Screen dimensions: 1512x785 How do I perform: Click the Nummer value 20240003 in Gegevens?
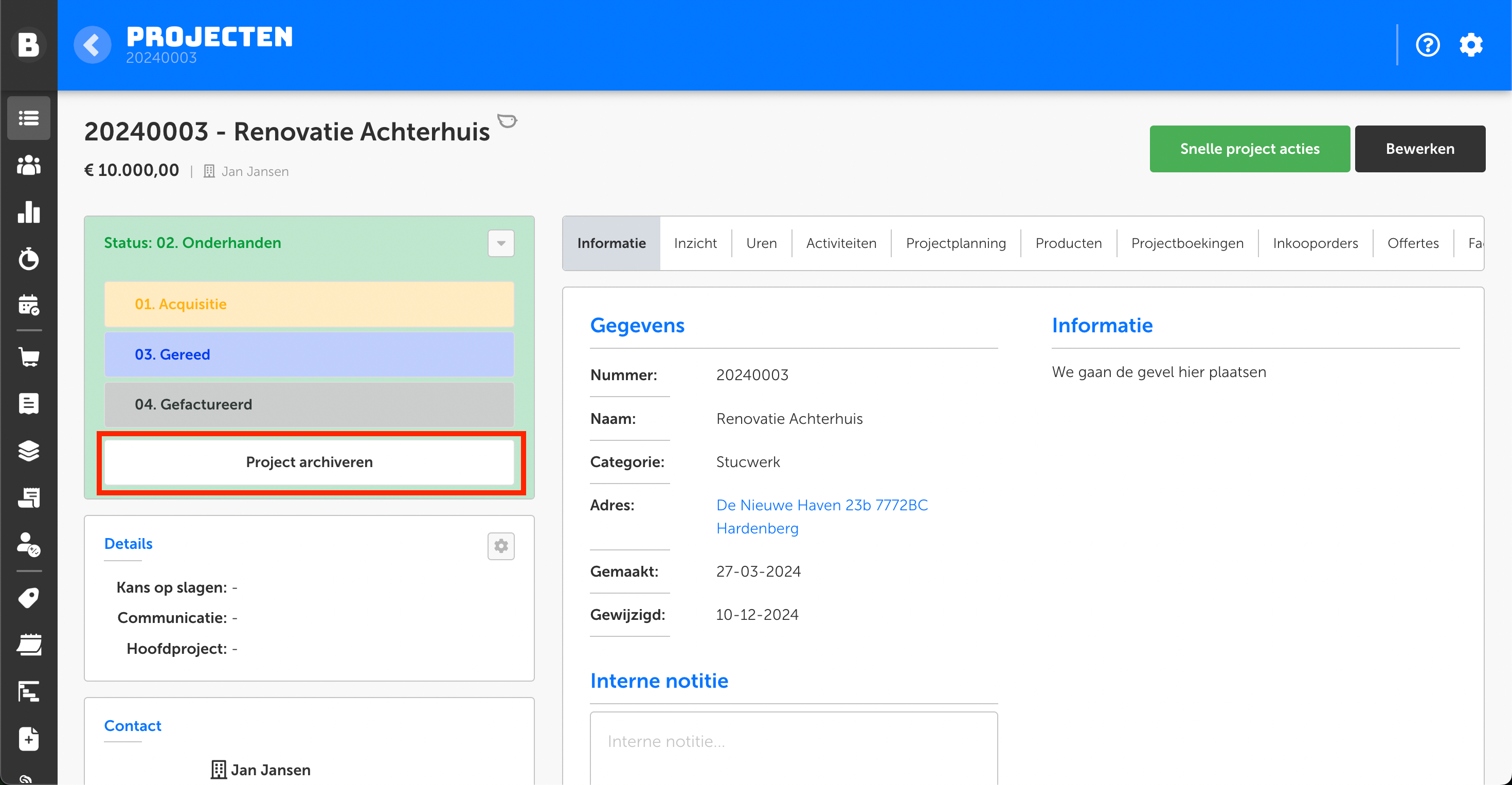pos(752,374)
